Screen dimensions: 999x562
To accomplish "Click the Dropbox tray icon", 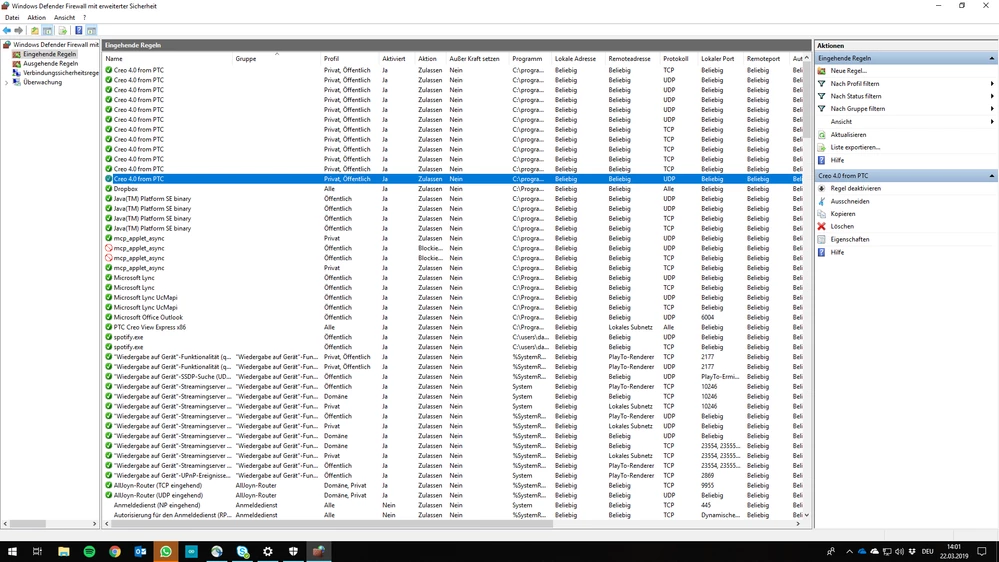I will tap(912, 552).
